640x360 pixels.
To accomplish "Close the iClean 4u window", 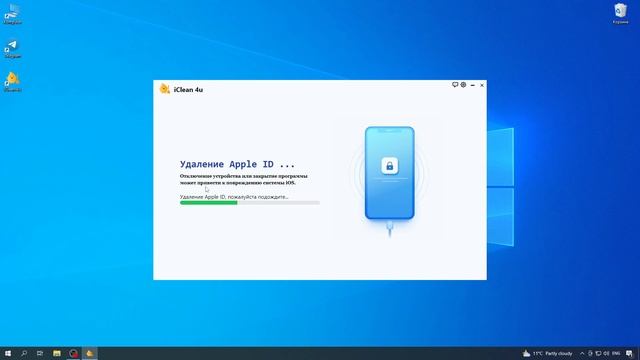I will pos(482,85).
